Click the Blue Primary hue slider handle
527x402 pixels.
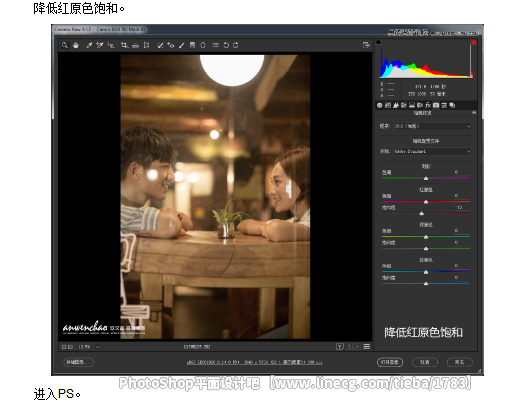coord(426,272)
